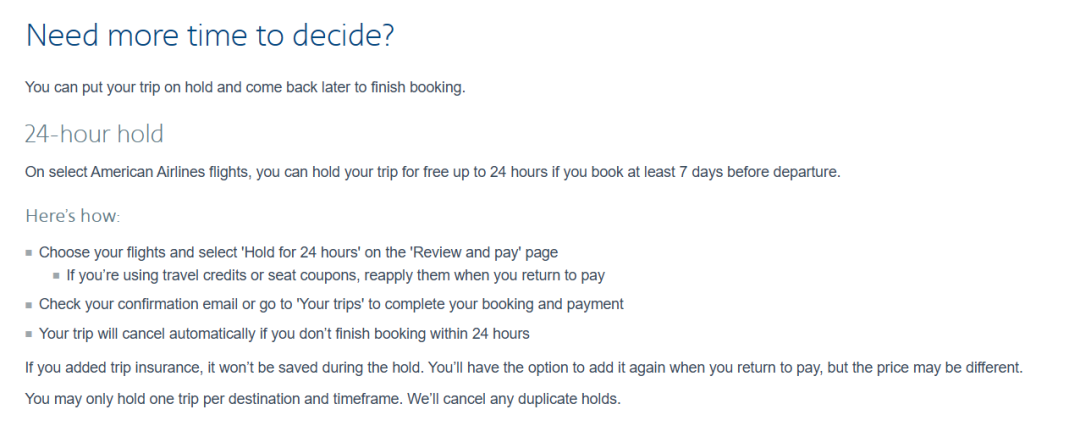Click the "Here's how:" heading

coord(72,216)
